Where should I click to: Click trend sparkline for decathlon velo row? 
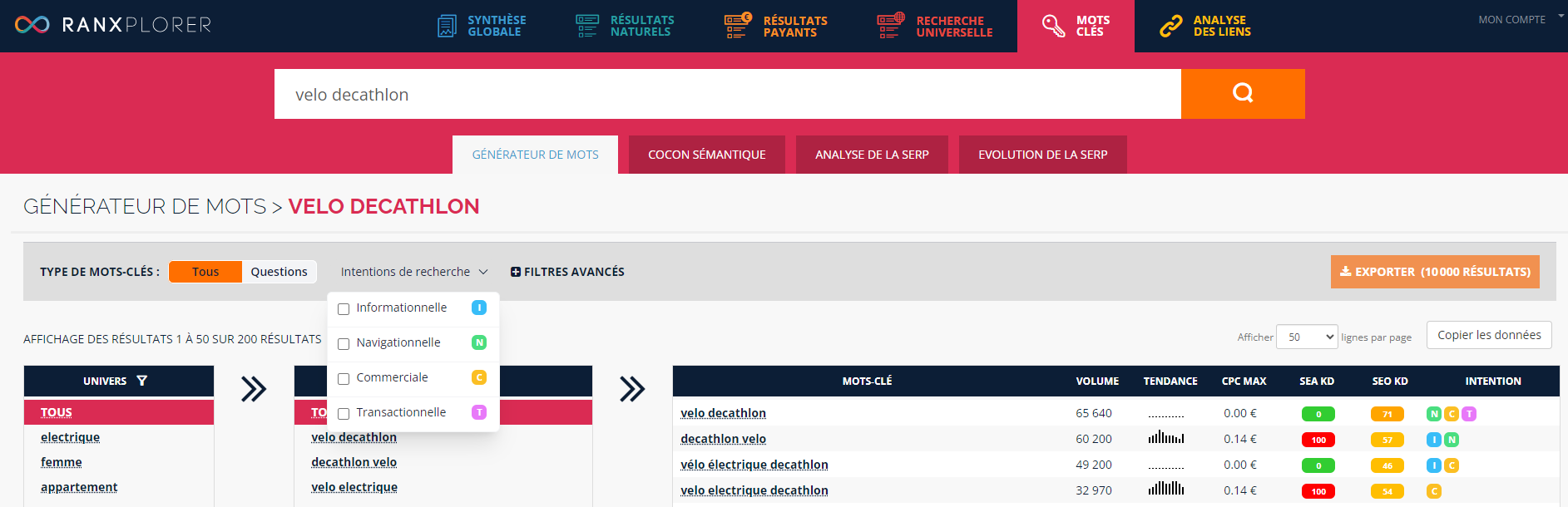click(1166, 437)
